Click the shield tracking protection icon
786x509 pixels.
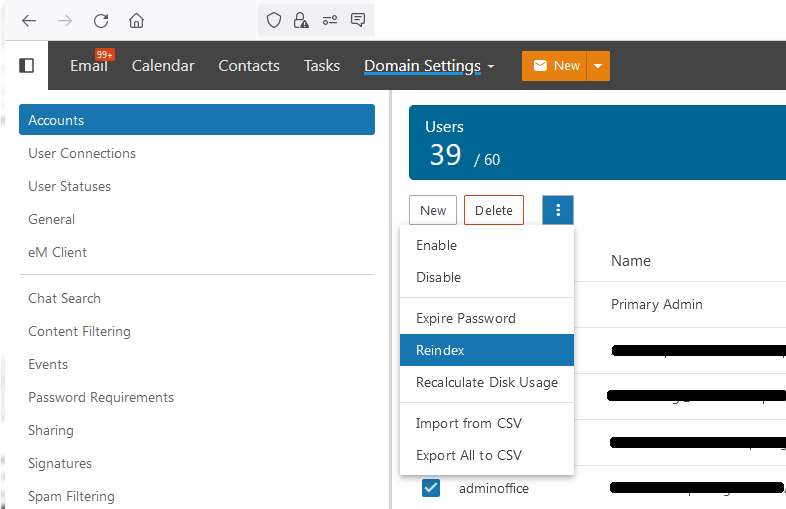(x=273, y=20)
